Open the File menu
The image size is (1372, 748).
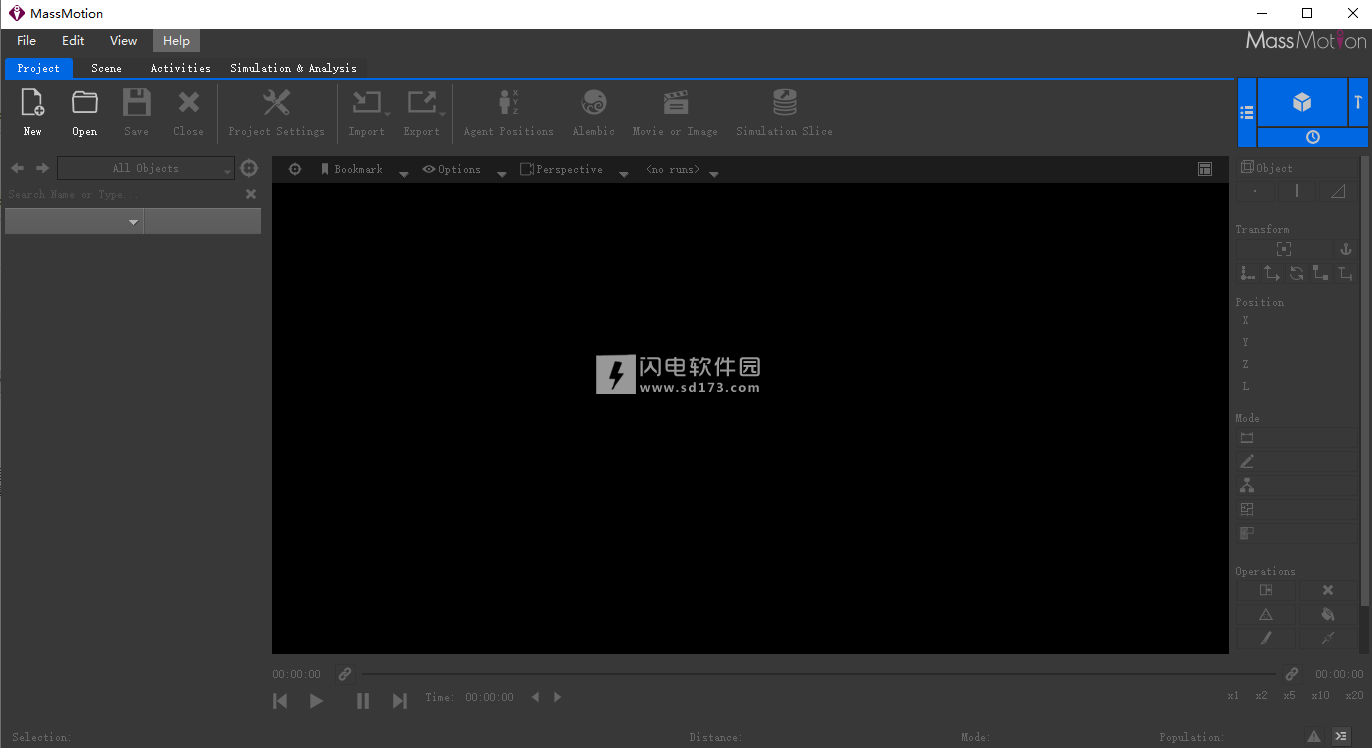tap(27, 41)
